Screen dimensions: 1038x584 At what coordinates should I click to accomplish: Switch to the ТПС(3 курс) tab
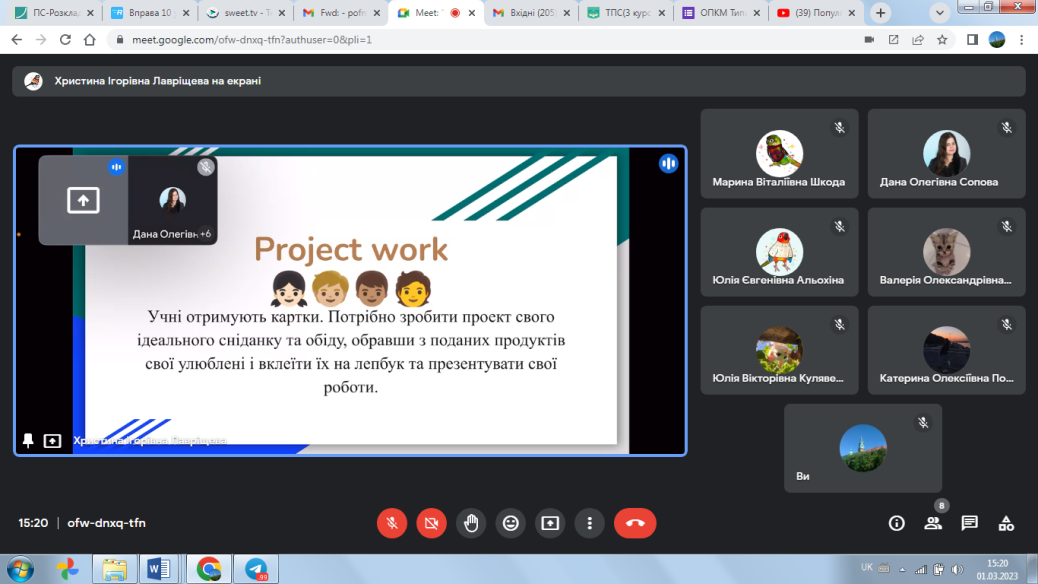(x=628, y=13)
